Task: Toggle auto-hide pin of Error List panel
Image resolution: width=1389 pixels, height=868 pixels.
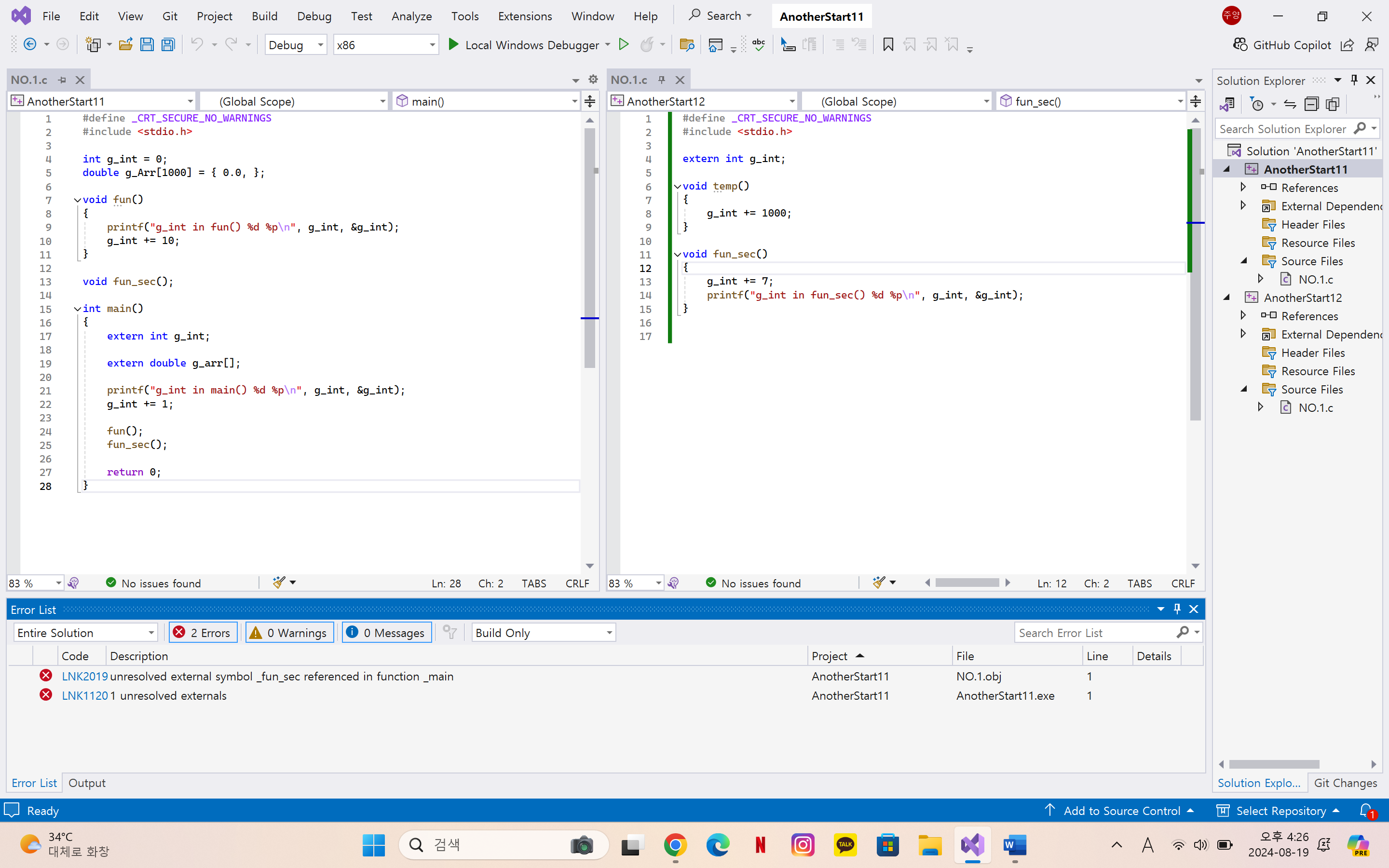Action: (x=1177, y=609)
